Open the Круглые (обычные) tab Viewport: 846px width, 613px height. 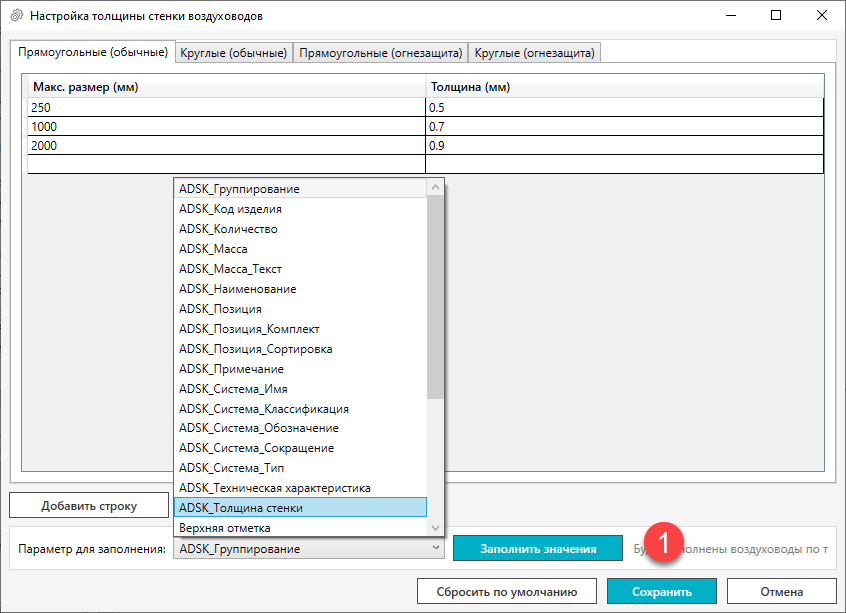click(234, 53)
